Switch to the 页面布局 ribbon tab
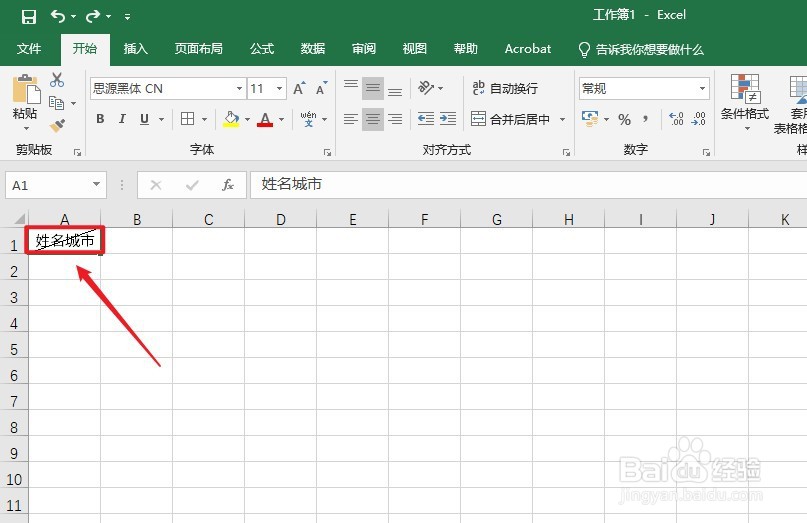 click(x=199, y=49)
